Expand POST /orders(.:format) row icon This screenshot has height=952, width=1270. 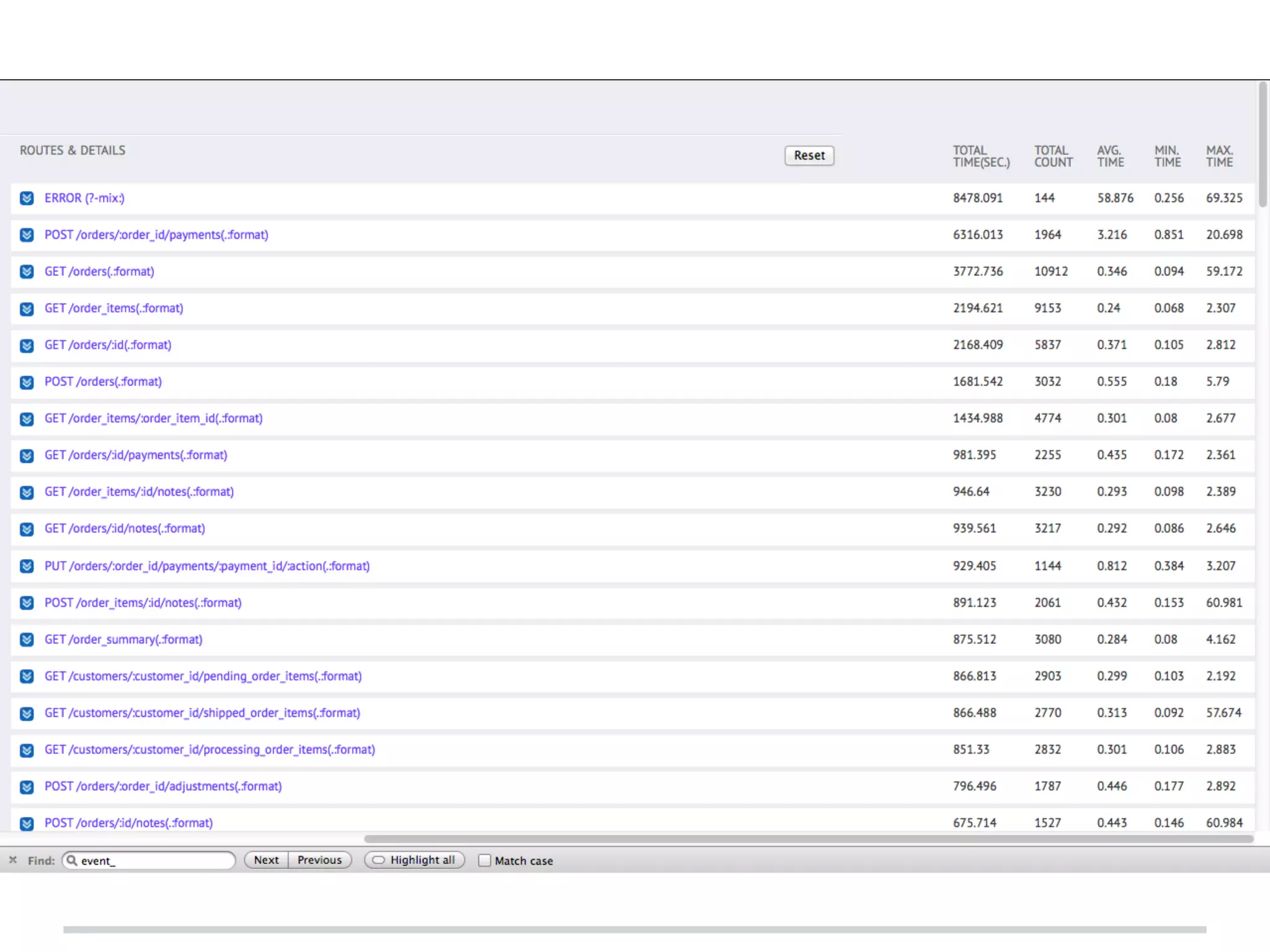27,382
